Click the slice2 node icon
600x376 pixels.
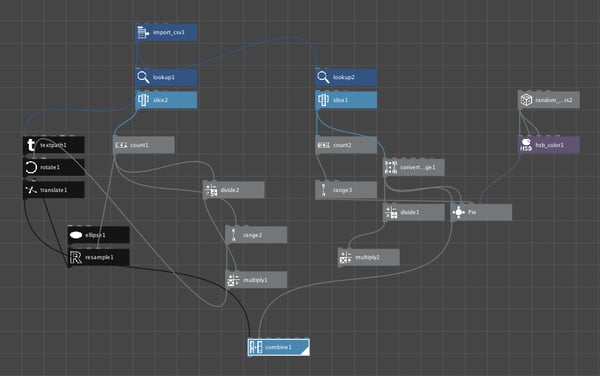coord(143,100)
